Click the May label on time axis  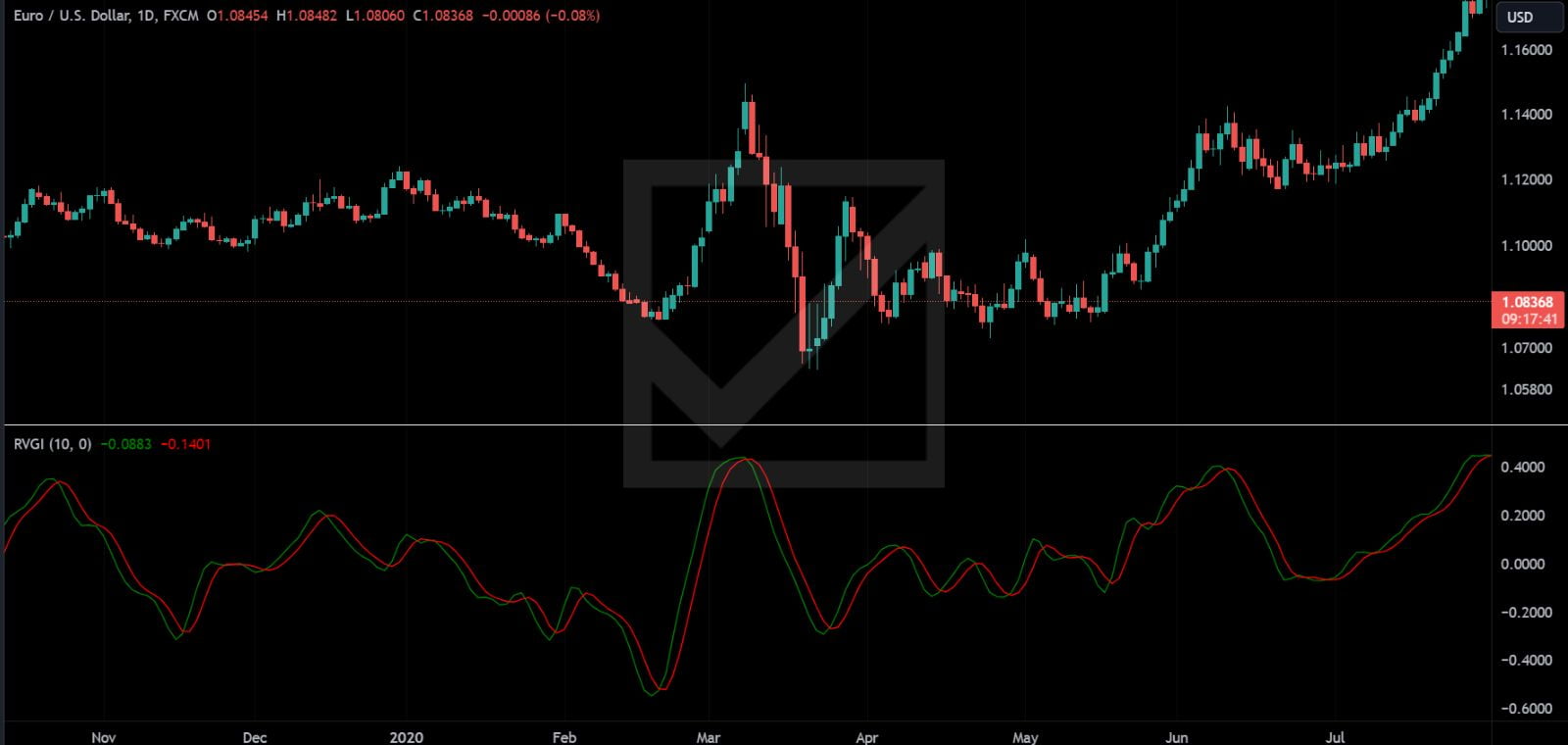tap(1025, 737)
